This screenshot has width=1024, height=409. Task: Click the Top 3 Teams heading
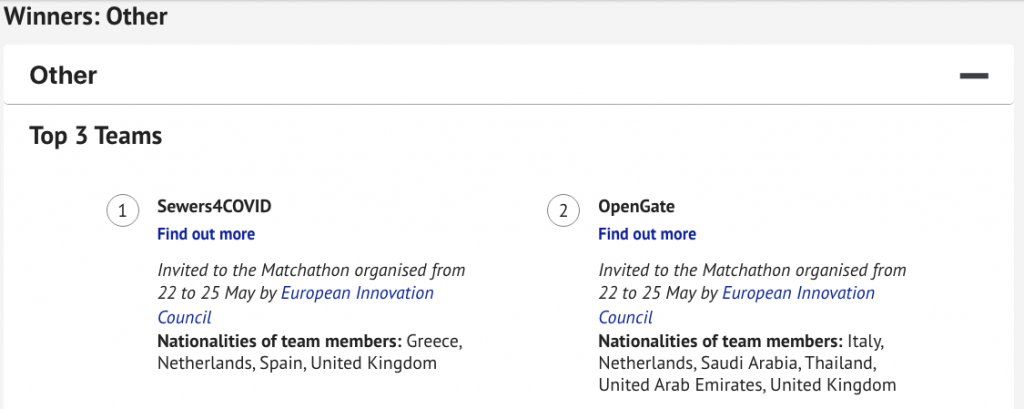tap(96, 136)
